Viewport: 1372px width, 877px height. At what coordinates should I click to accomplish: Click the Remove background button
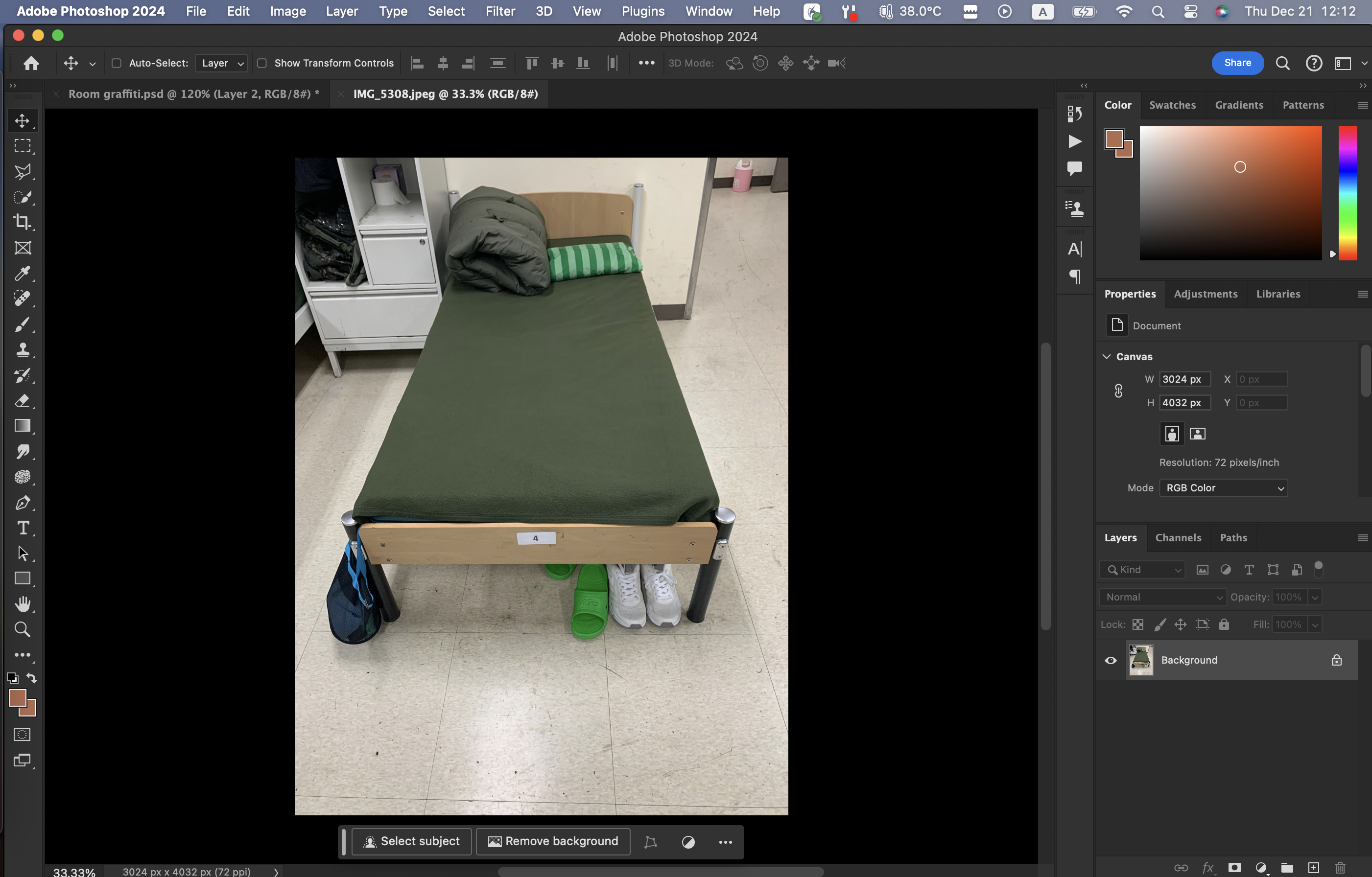553,841
